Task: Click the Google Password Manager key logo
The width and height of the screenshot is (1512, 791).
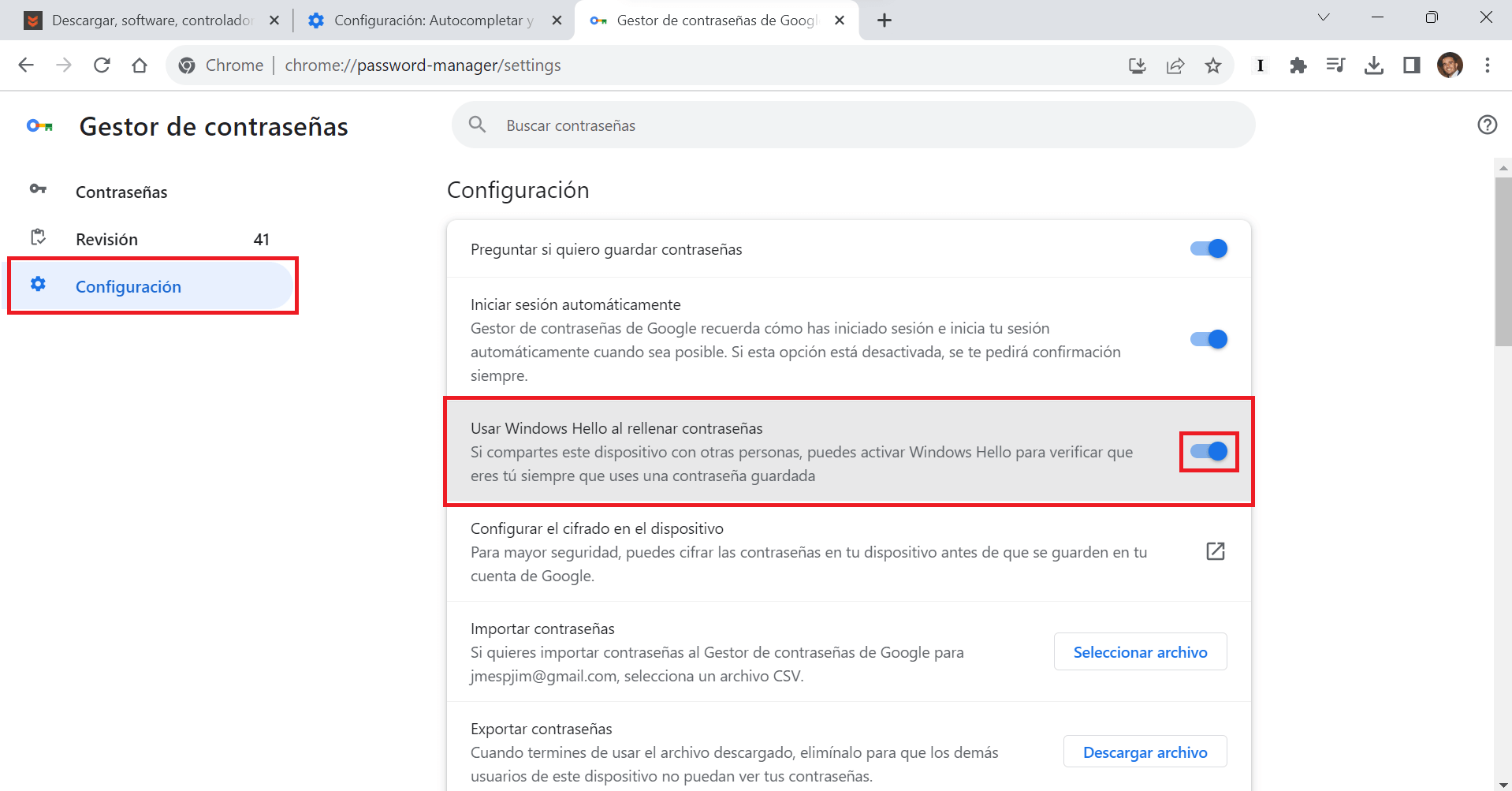Action: click(x=39, y=125)
